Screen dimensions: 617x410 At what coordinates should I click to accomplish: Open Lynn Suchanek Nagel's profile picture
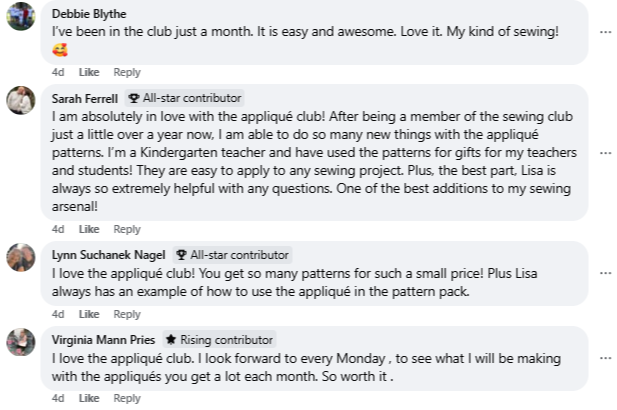click(20, 257)
